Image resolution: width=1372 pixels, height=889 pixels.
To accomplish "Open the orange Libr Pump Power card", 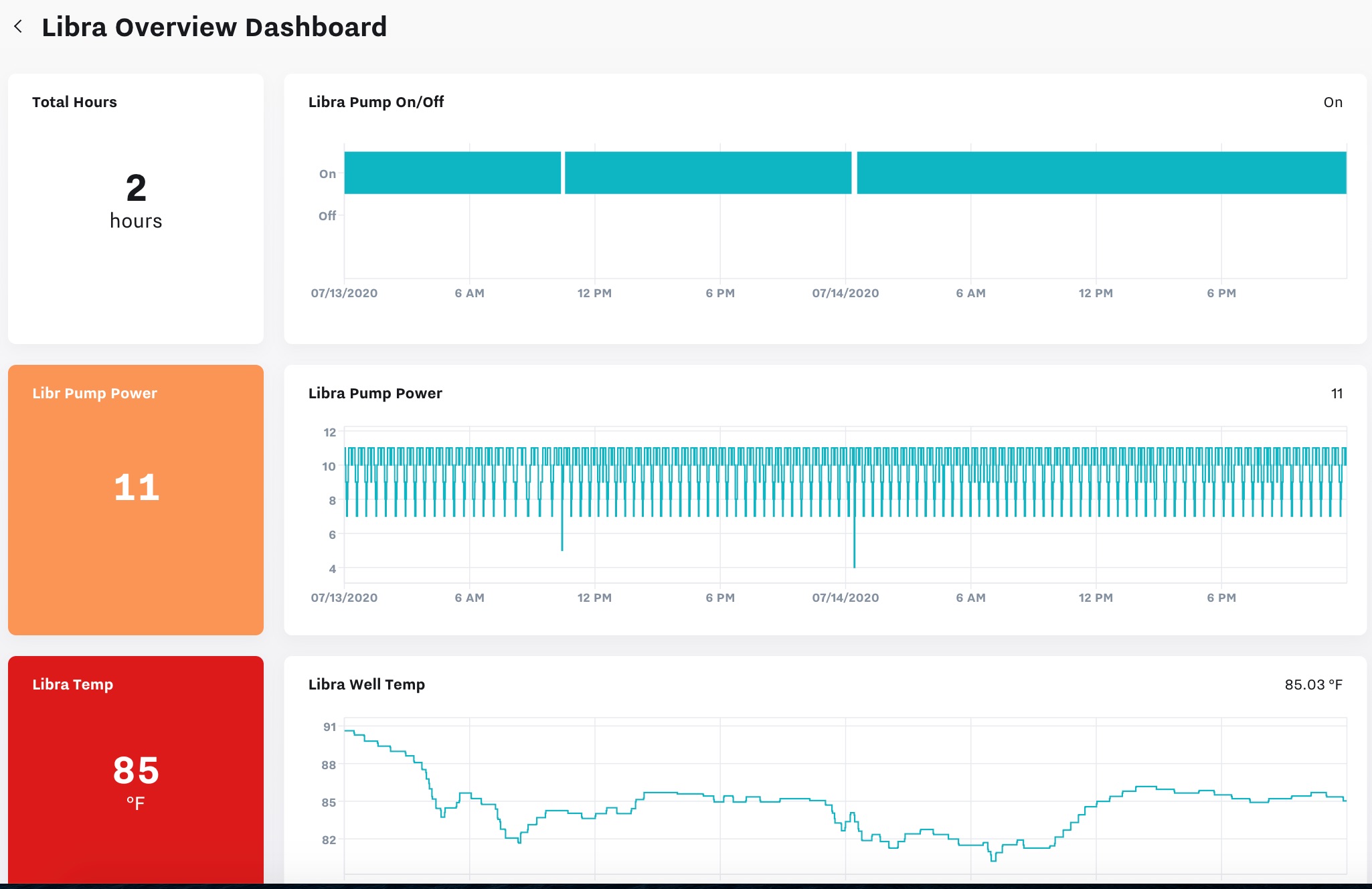I will coord(136,500).
